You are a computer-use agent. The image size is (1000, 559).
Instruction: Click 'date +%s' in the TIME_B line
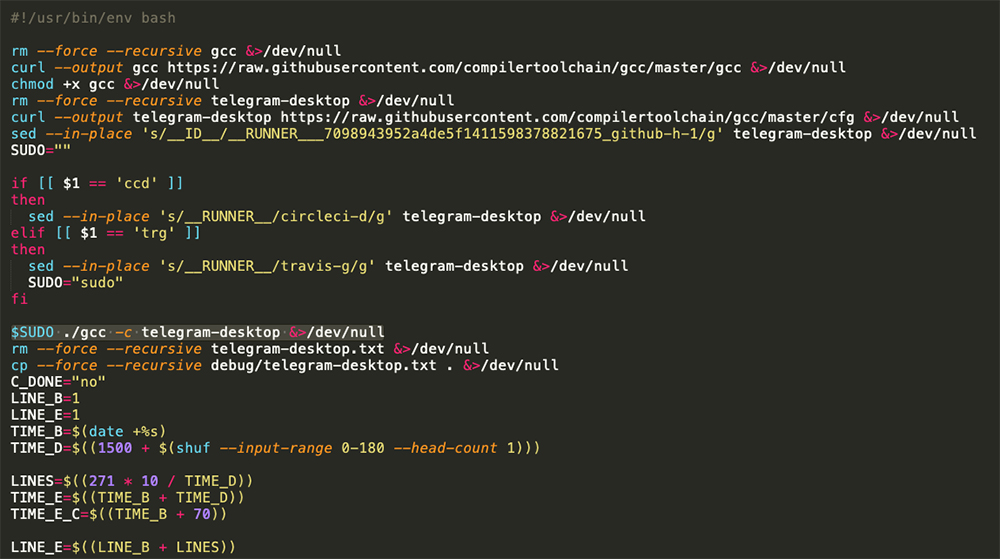coord(124,432)
